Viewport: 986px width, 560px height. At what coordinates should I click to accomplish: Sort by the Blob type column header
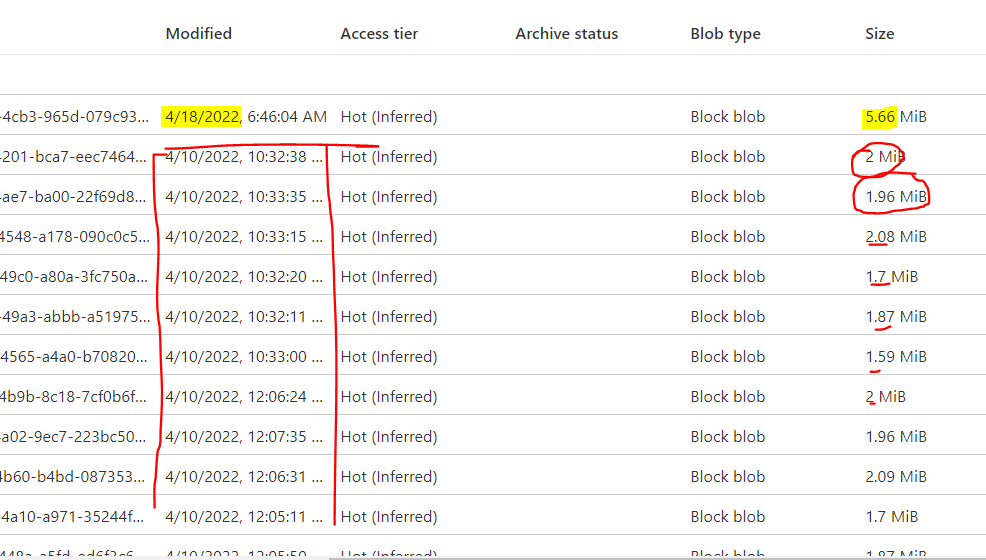pyautogui.click(x=725, y=34)
